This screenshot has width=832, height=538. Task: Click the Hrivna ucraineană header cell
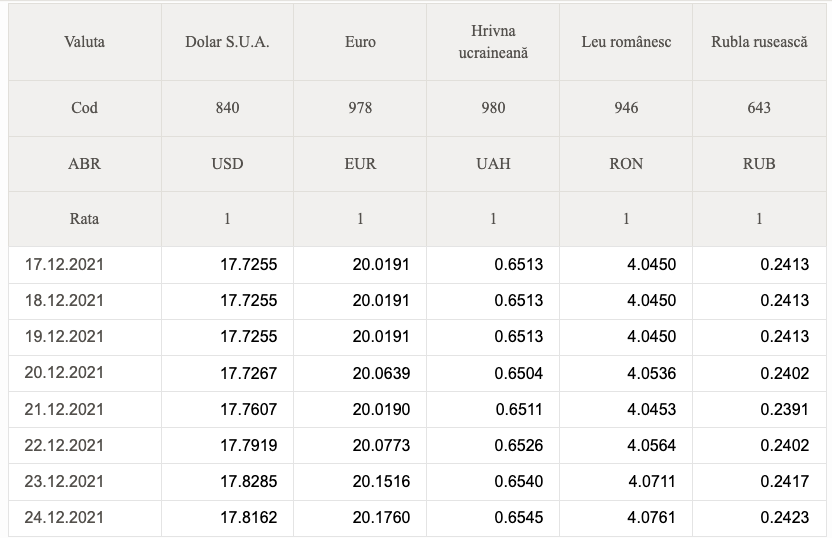[493, 42]
